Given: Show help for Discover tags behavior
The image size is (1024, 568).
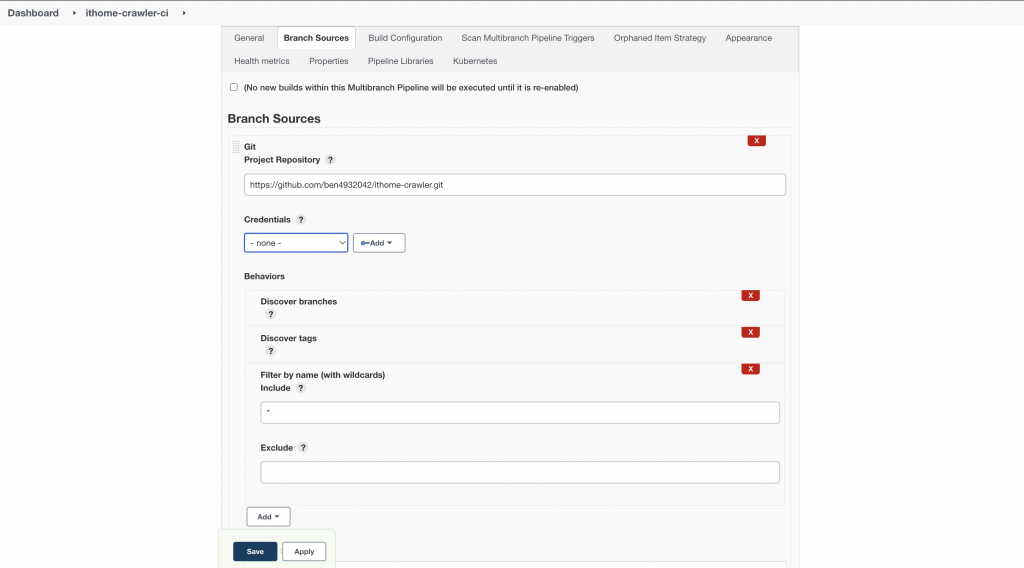Looking at the screenshot, I should pos(270,351).
